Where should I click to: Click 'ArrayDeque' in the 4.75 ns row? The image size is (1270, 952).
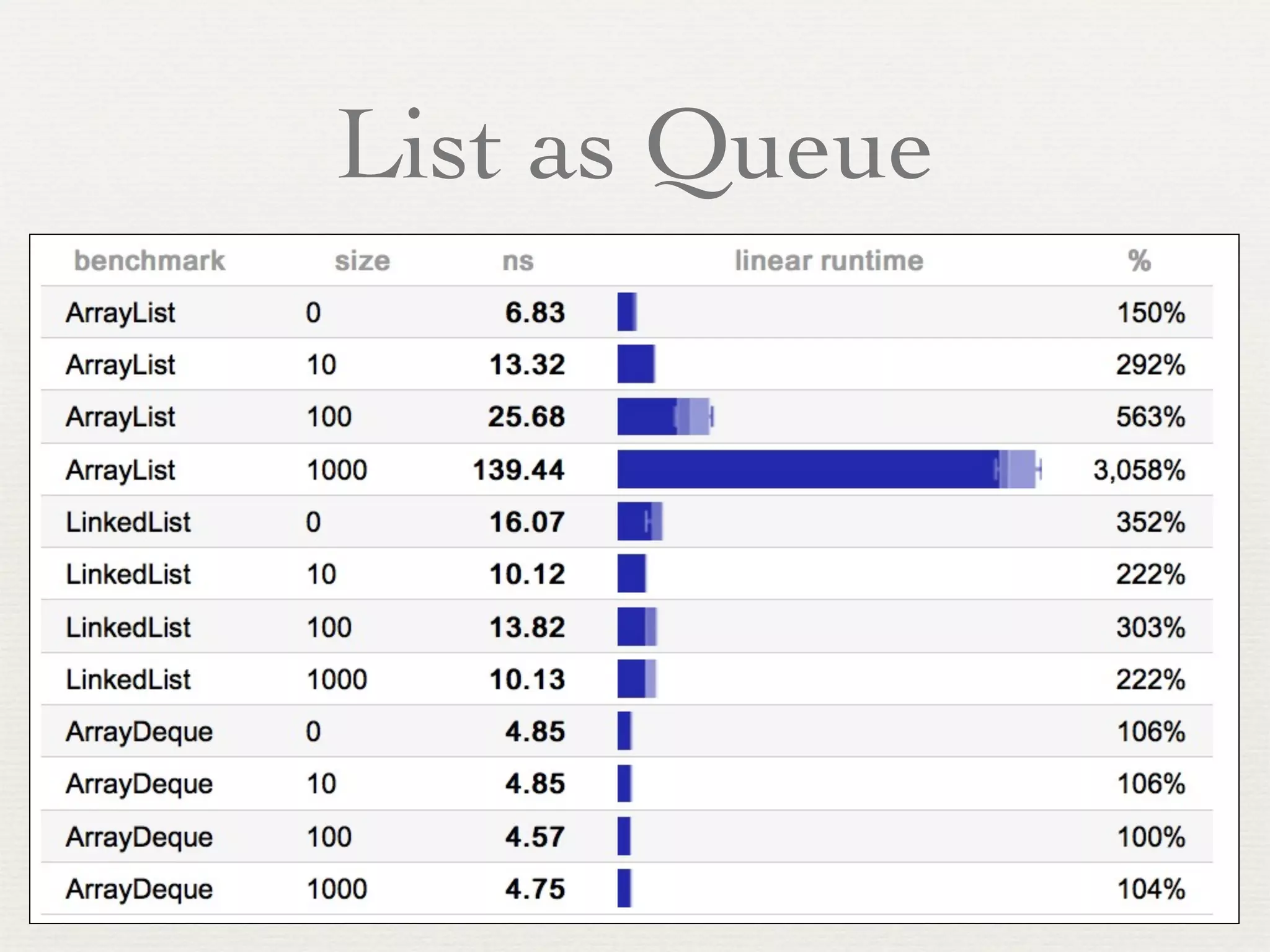140,890
